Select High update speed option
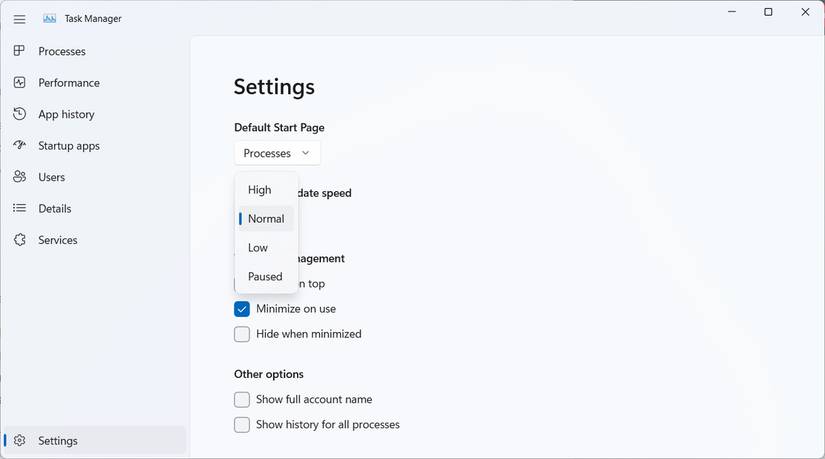 coord(260,190)
